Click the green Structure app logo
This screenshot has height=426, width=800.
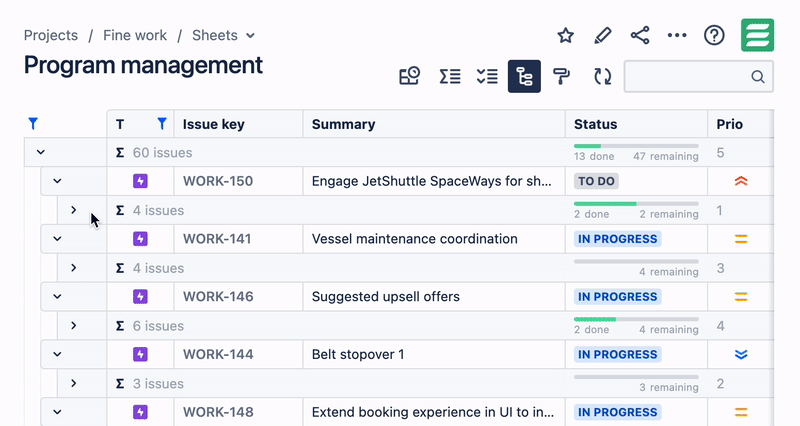[x=757, y=35]
